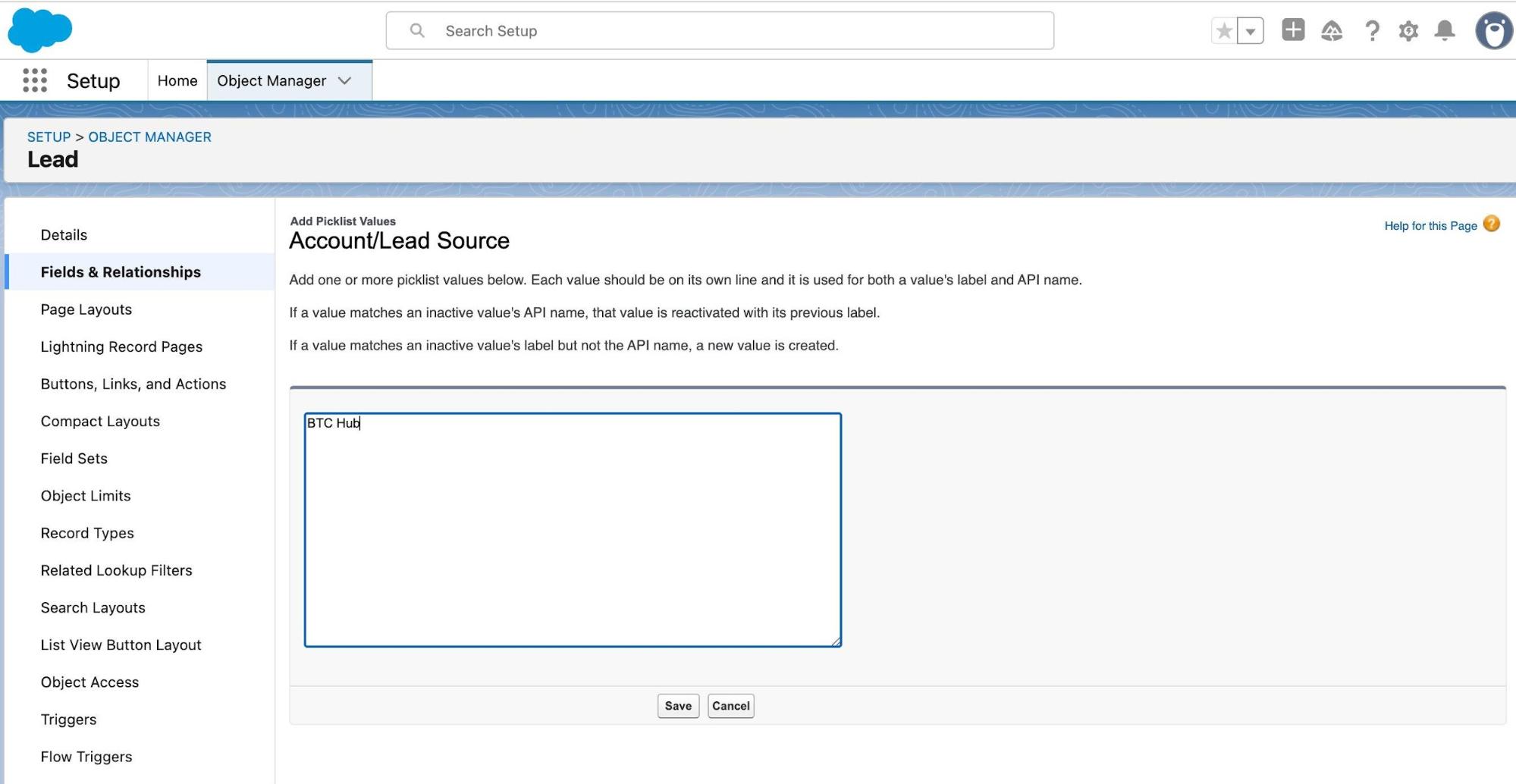Click the help question mark icon
Viewport: 1516px width, 784px height.
(x=1372, y=31)
